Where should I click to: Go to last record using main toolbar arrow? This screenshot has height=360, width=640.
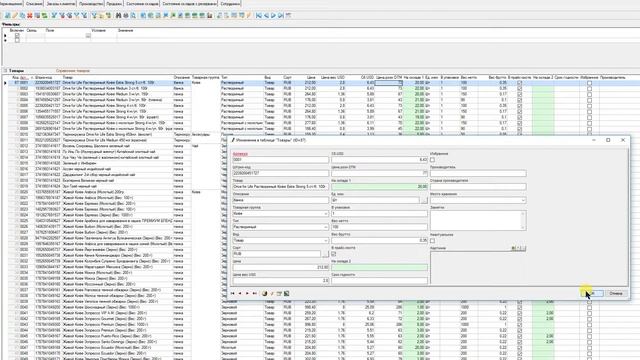(281, 16)
